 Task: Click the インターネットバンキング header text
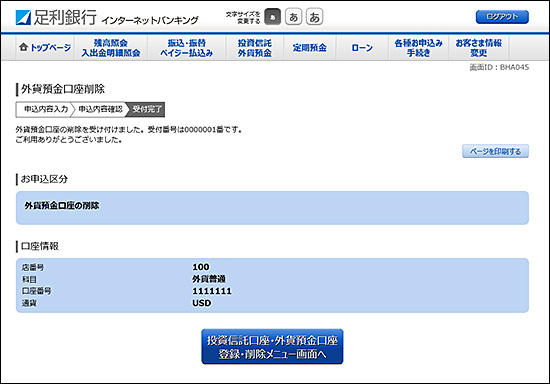click(150, 20)
